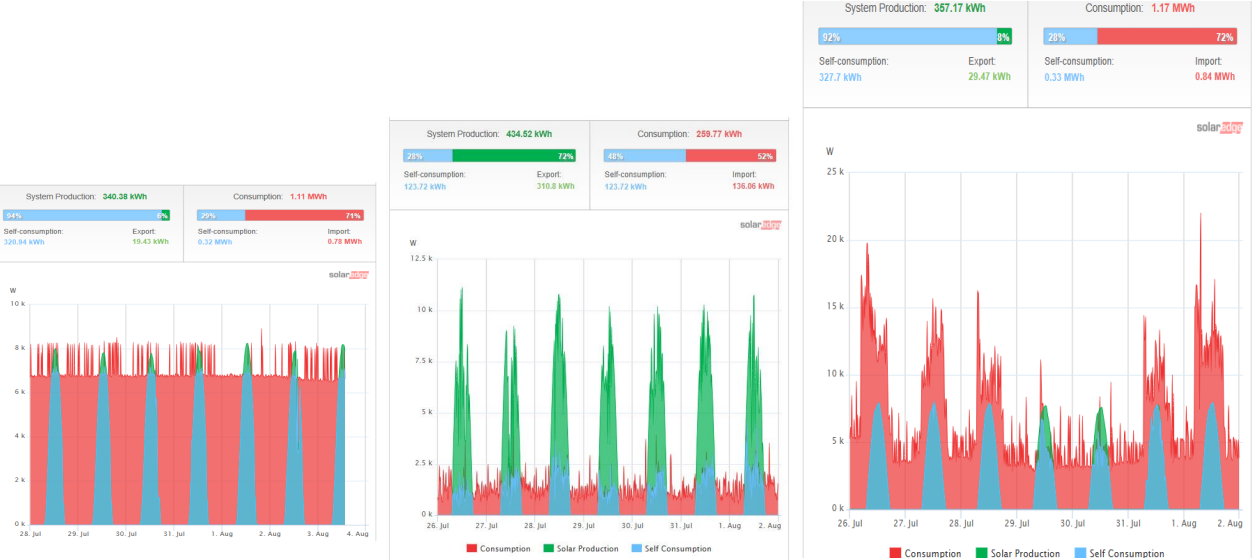Select the import value 0.78 MWh

click(345, 241)
